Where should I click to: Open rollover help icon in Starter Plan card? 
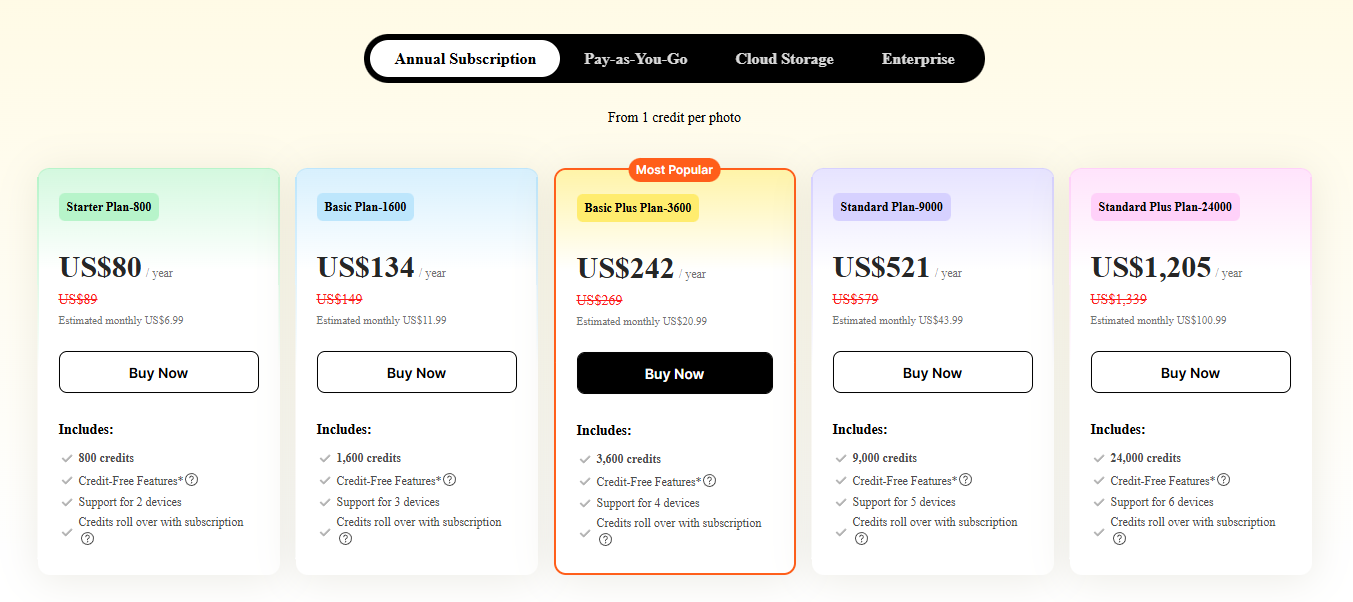87,539
